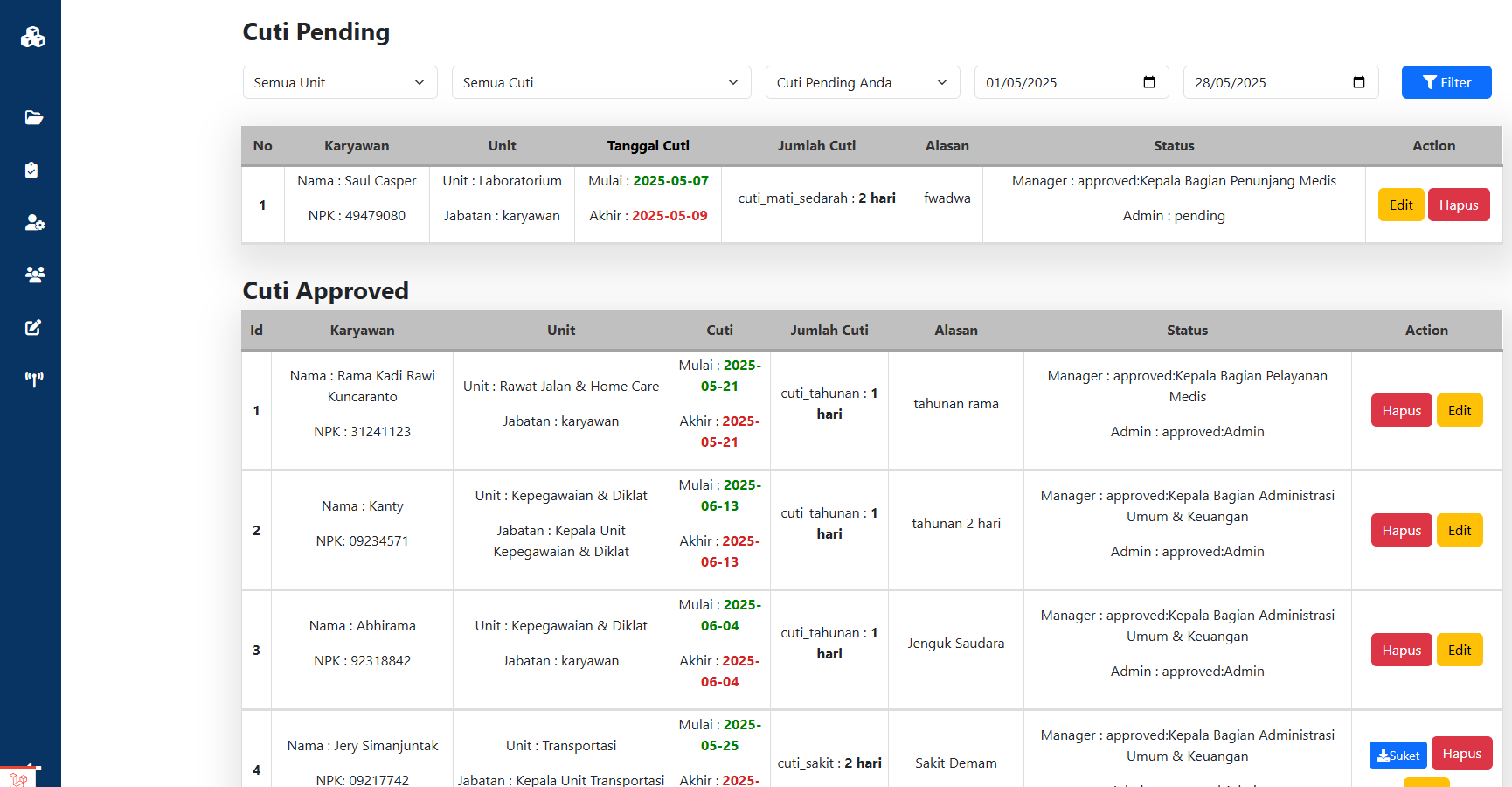Open calendar picker for end date 28/05/2025
Viewport: 1512px width, 787px height.
pos(1358,82)
